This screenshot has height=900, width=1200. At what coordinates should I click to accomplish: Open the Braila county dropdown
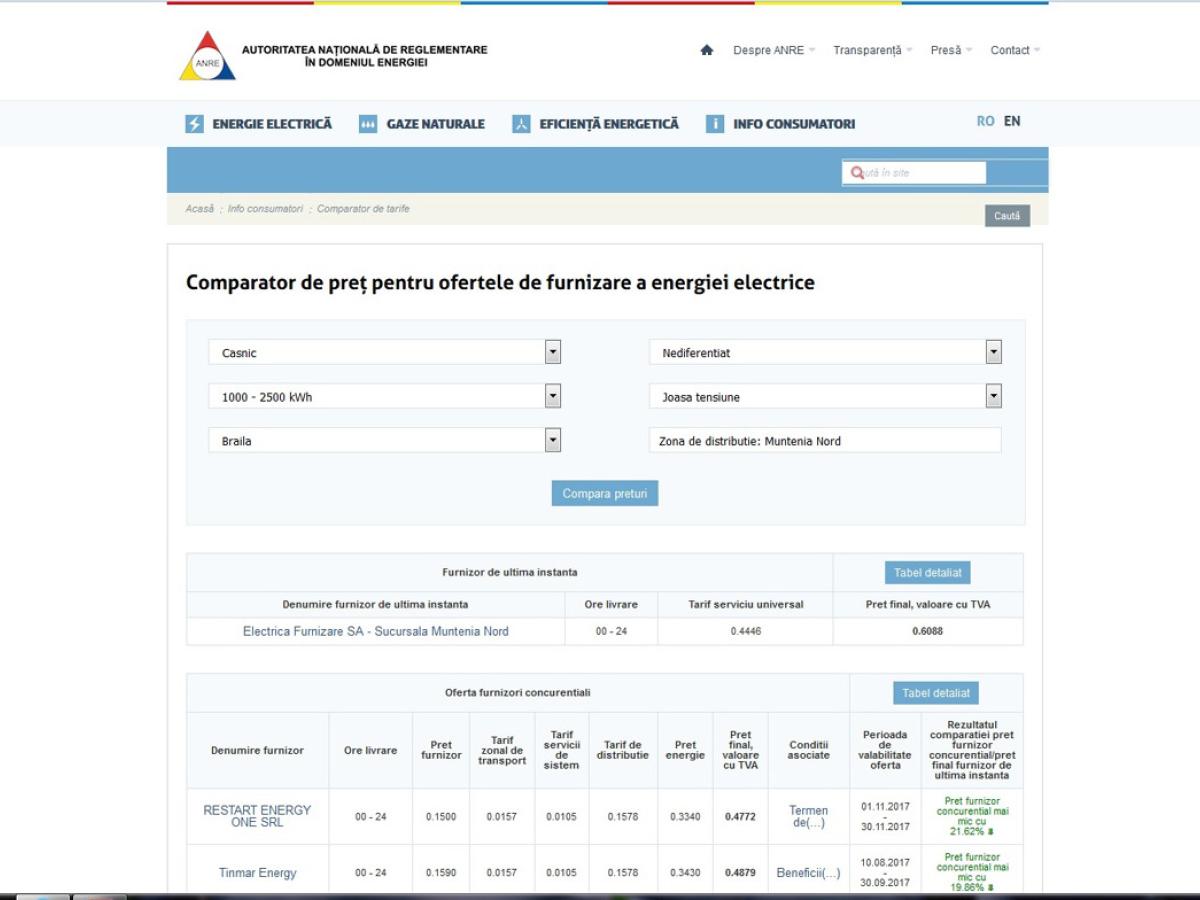click(x=553, y=440)
